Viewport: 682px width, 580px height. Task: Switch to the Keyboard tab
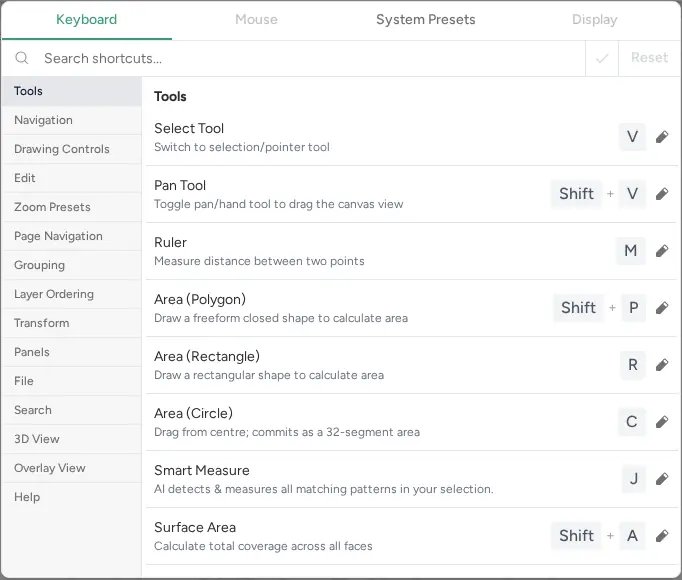87,20
